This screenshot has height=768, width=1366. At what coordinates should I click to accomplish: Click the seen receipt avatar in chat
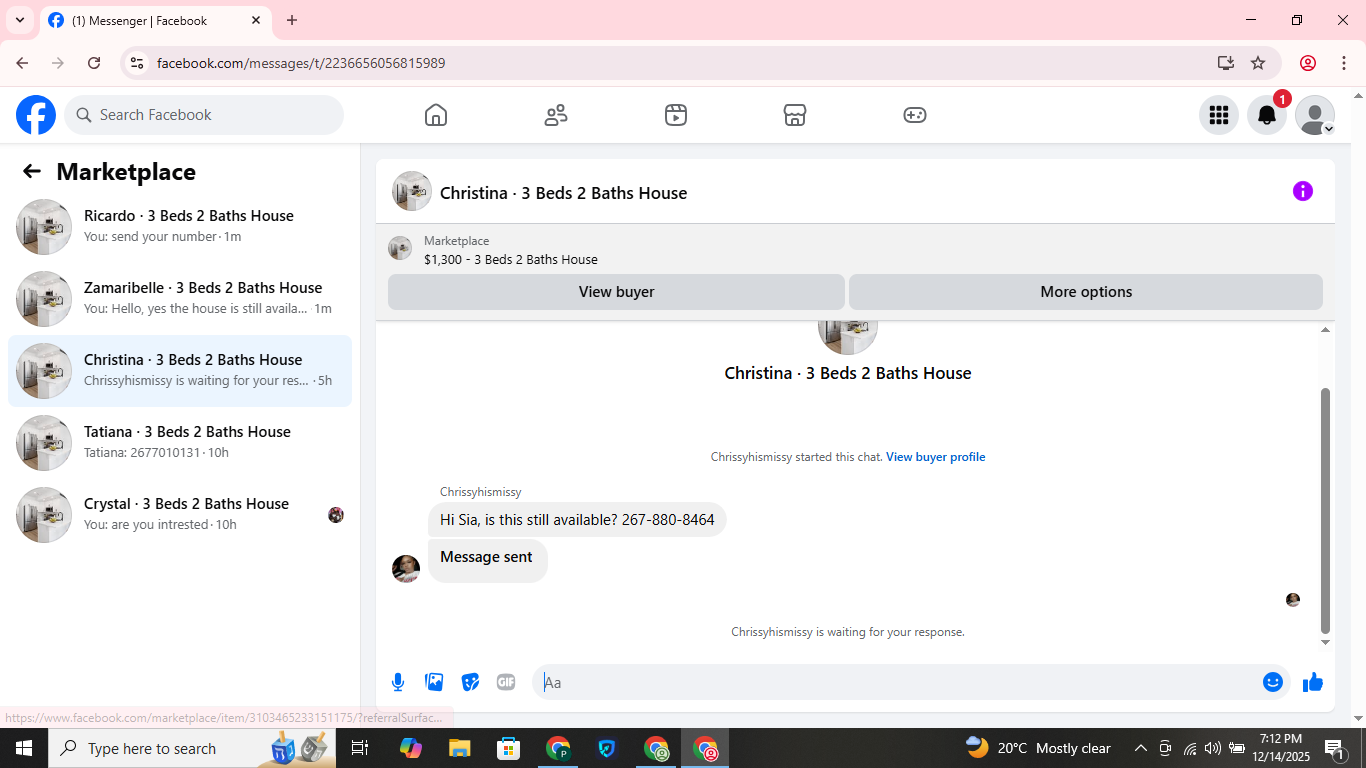tap(1293, 600)
